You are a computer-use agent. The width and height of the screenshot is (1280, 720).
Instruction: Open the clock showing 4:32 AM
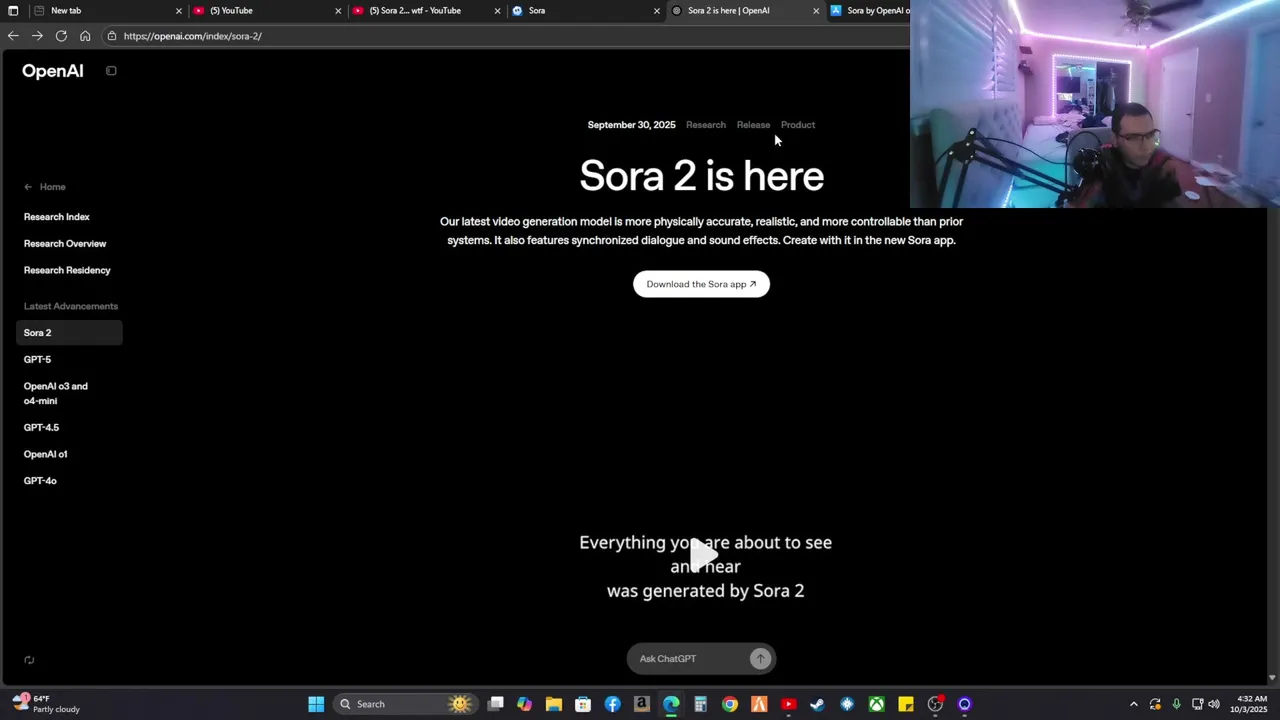coord(1251,704)
